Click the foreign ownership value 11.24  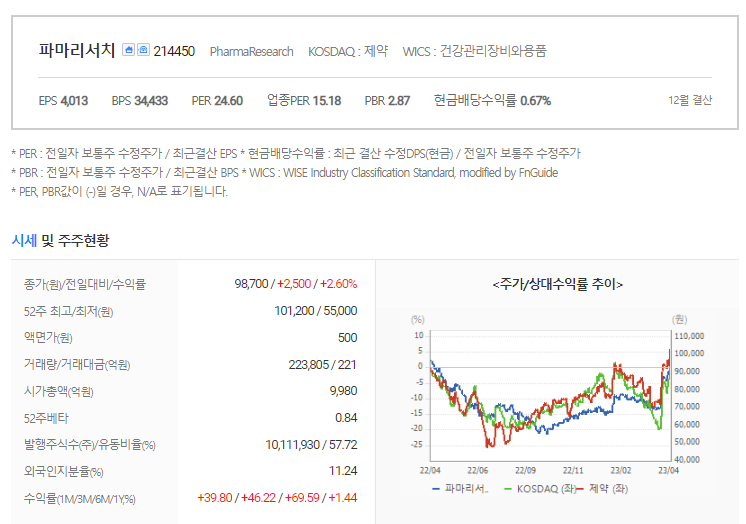pos(343,471)
